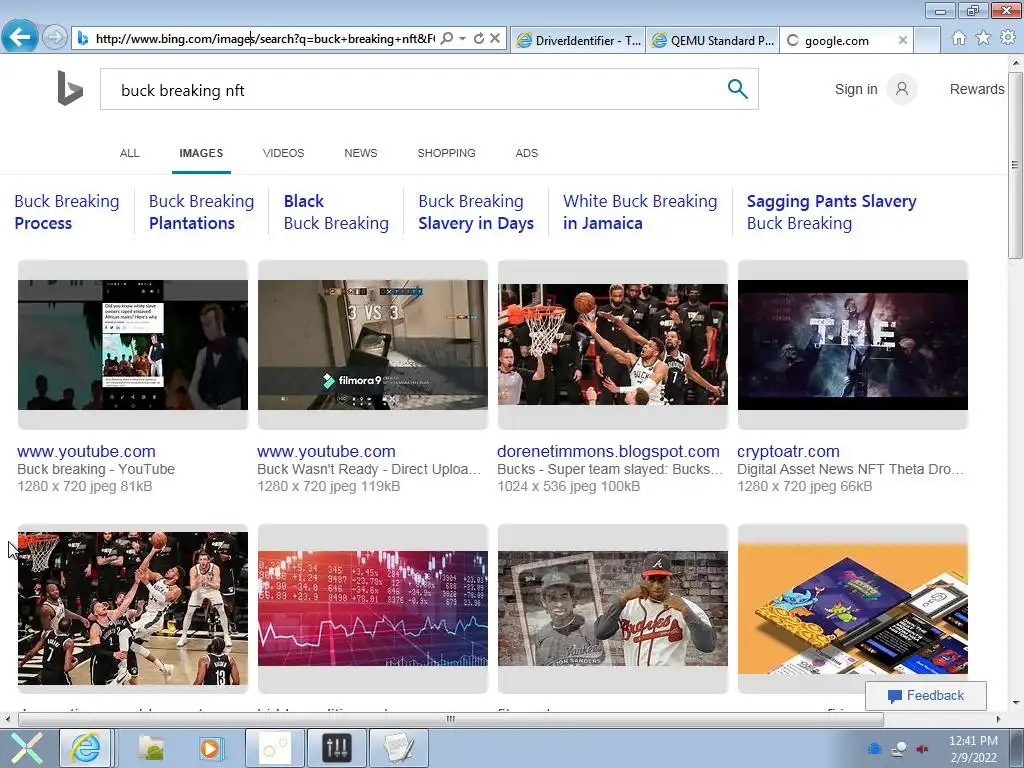Screen dimensions: 1024x768
Task: Select the VIDEOS search tab
Action: coord(283,153)
